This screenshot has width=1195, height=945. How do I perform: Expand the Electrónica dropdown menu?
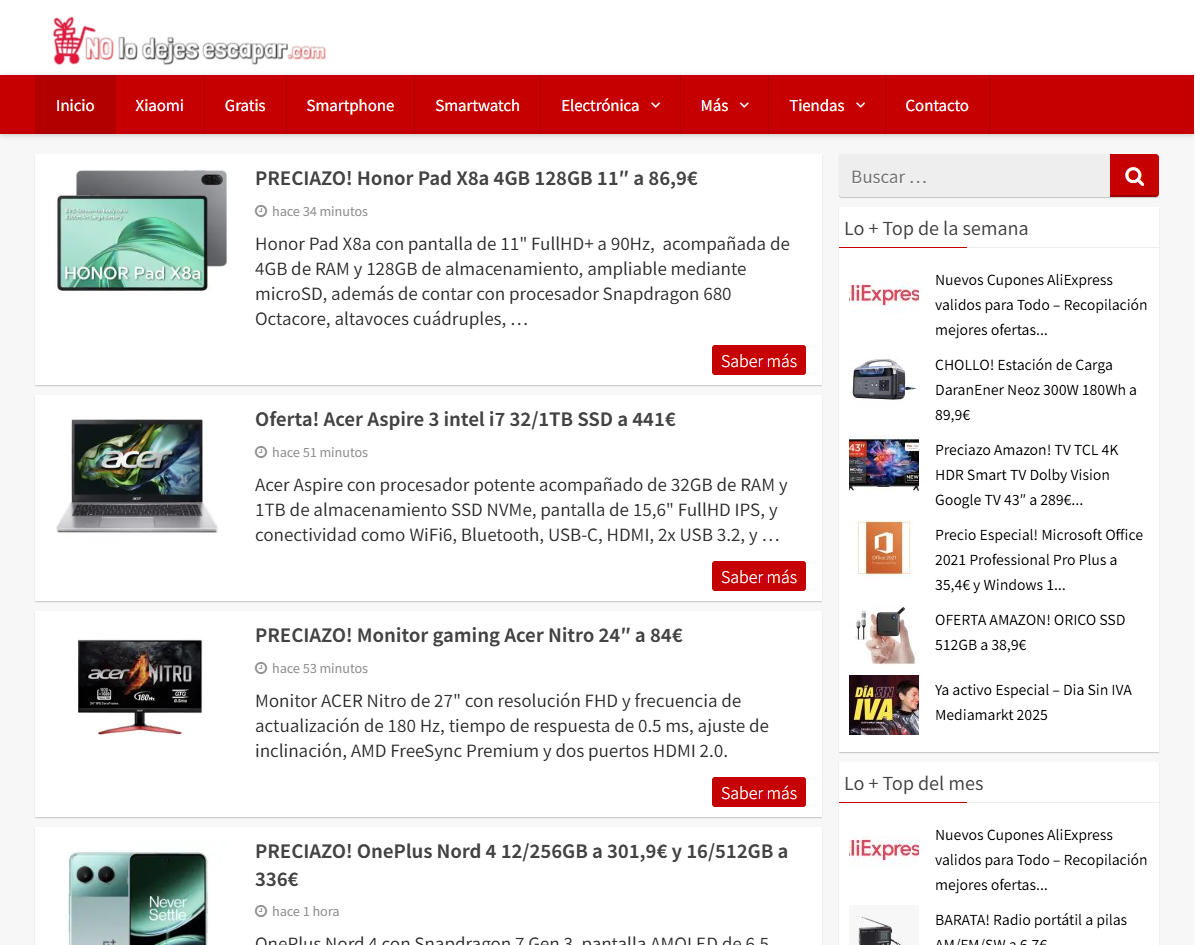click(x=610, y=105)
